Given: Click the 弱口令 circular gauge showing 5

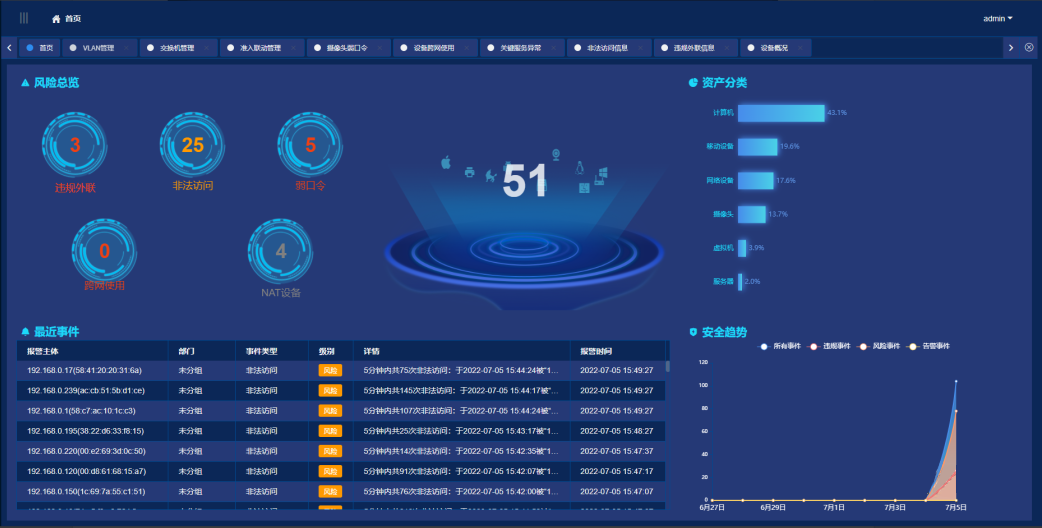Looking at the screenshot, I should [310, 146].
